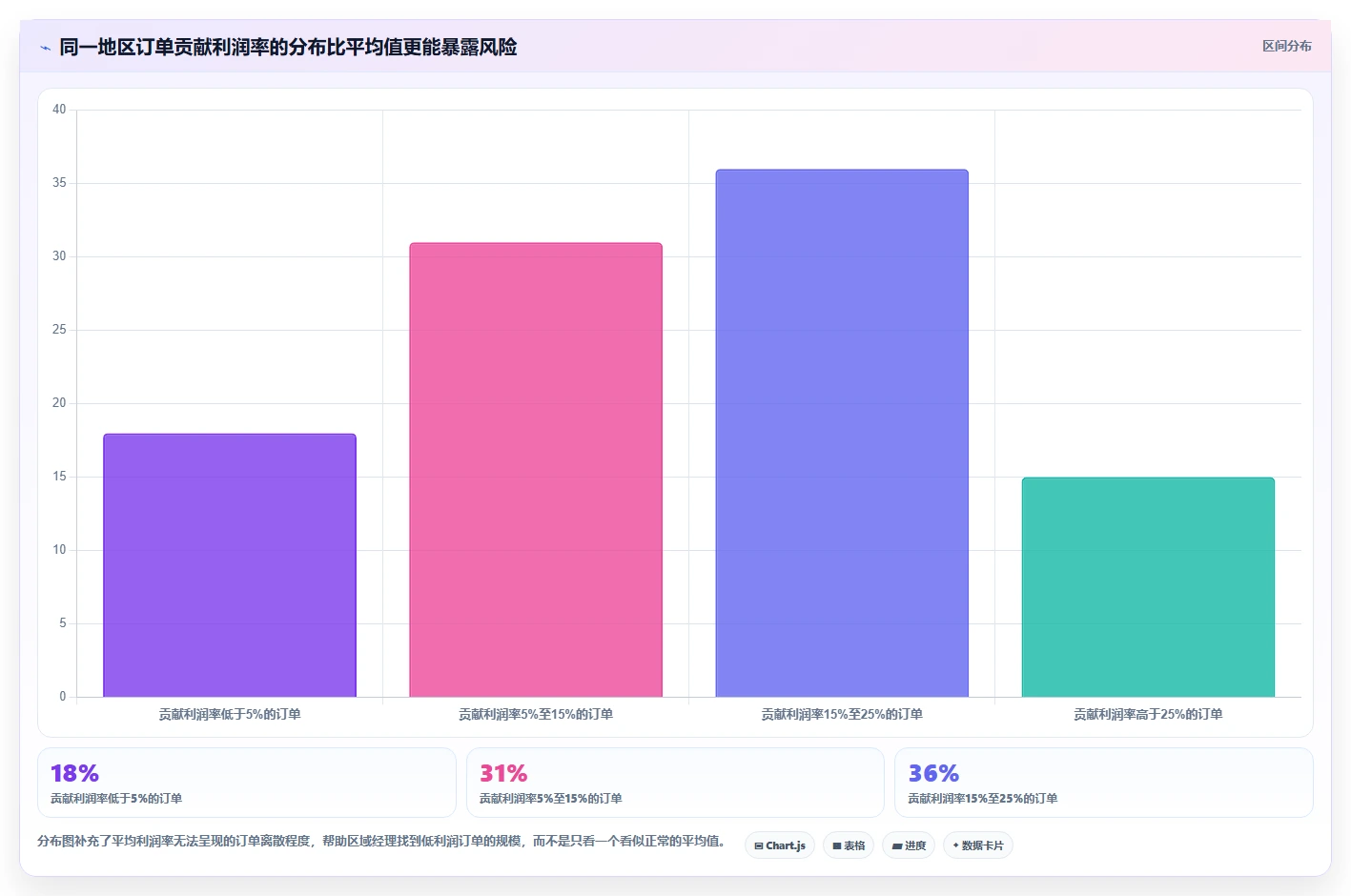Click the purple bar for 贡献利润率低于5%的订单
The image size is (1351, 896).
click(230, 565)
